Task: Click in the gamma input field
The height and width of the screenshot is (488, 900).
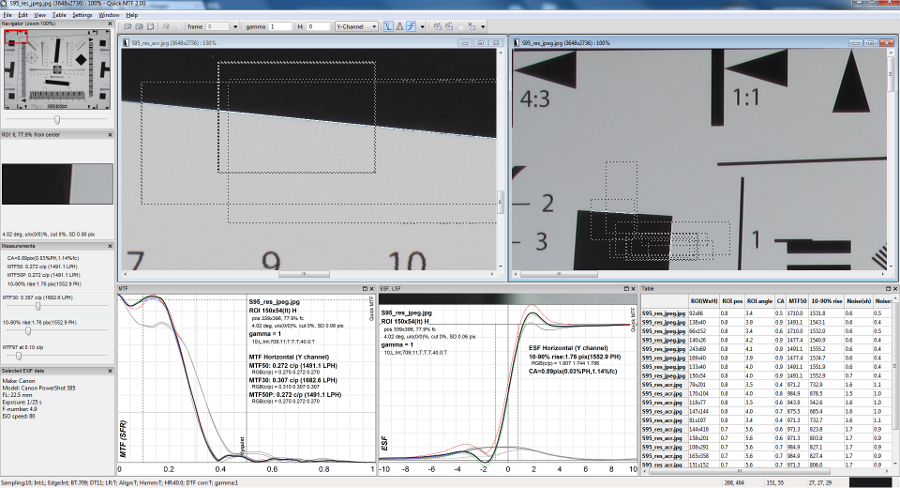Action: 280,27
